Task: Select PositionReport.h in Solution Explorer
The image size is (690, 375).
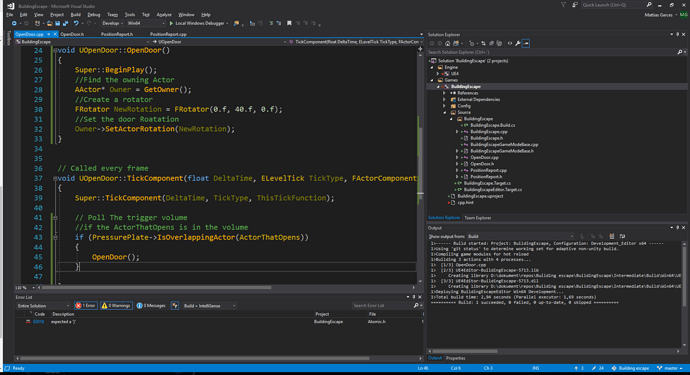Action: click(x=486, y=176)
